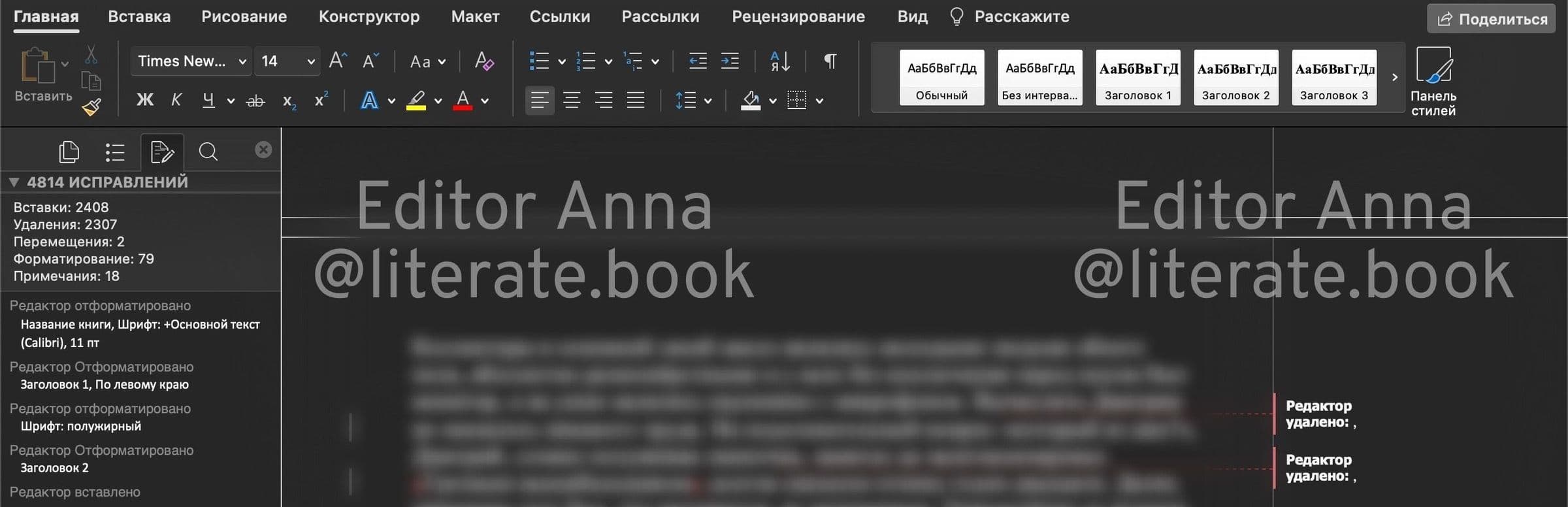The image size is (1568, 507).
Task: Apply the Обычный style
Action: click(941, 77)
